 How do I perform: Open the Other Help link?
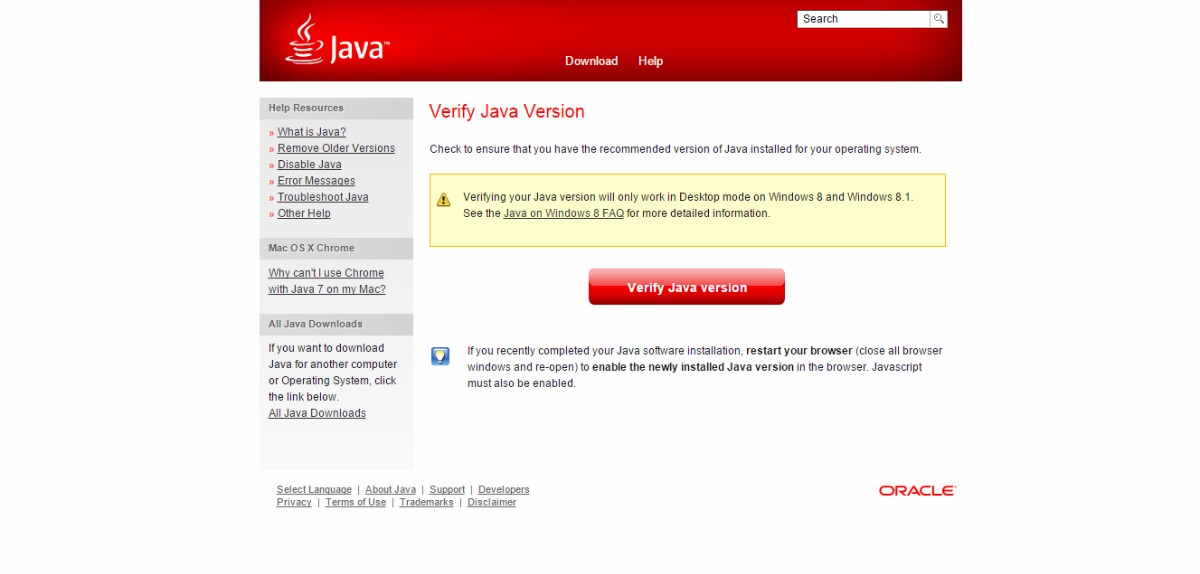click(304, 213)
